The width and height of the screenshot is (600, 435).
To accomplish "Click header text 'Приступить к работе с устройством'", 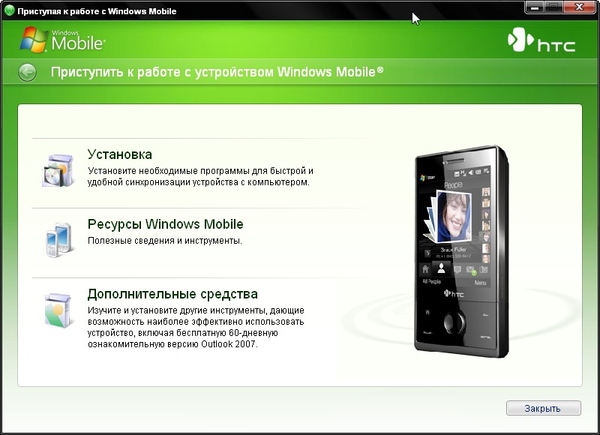I will click(x=162, y=72).
